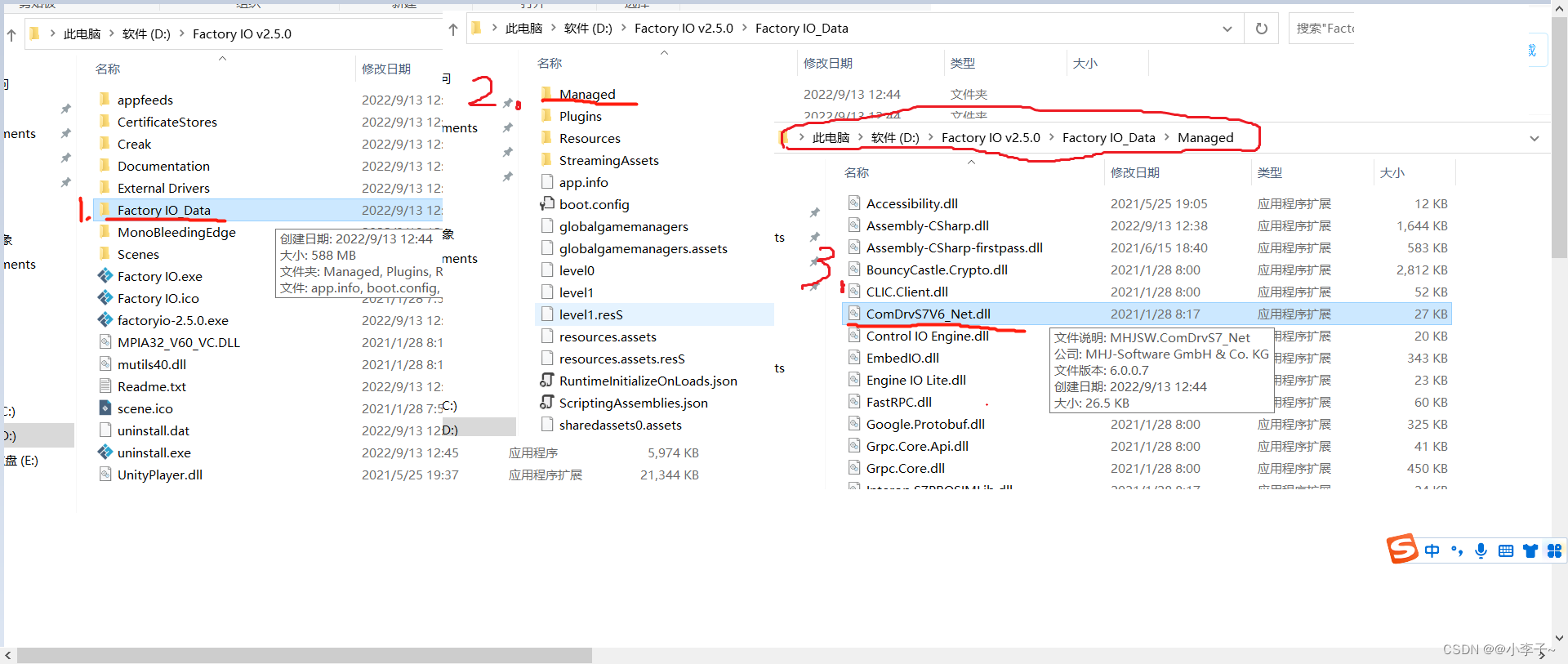Image resolution: width=1568 pixels, height=664 pixels.
Task: Select Grpc.Core.Api.dll file
Action: click(x=917, y=446)
